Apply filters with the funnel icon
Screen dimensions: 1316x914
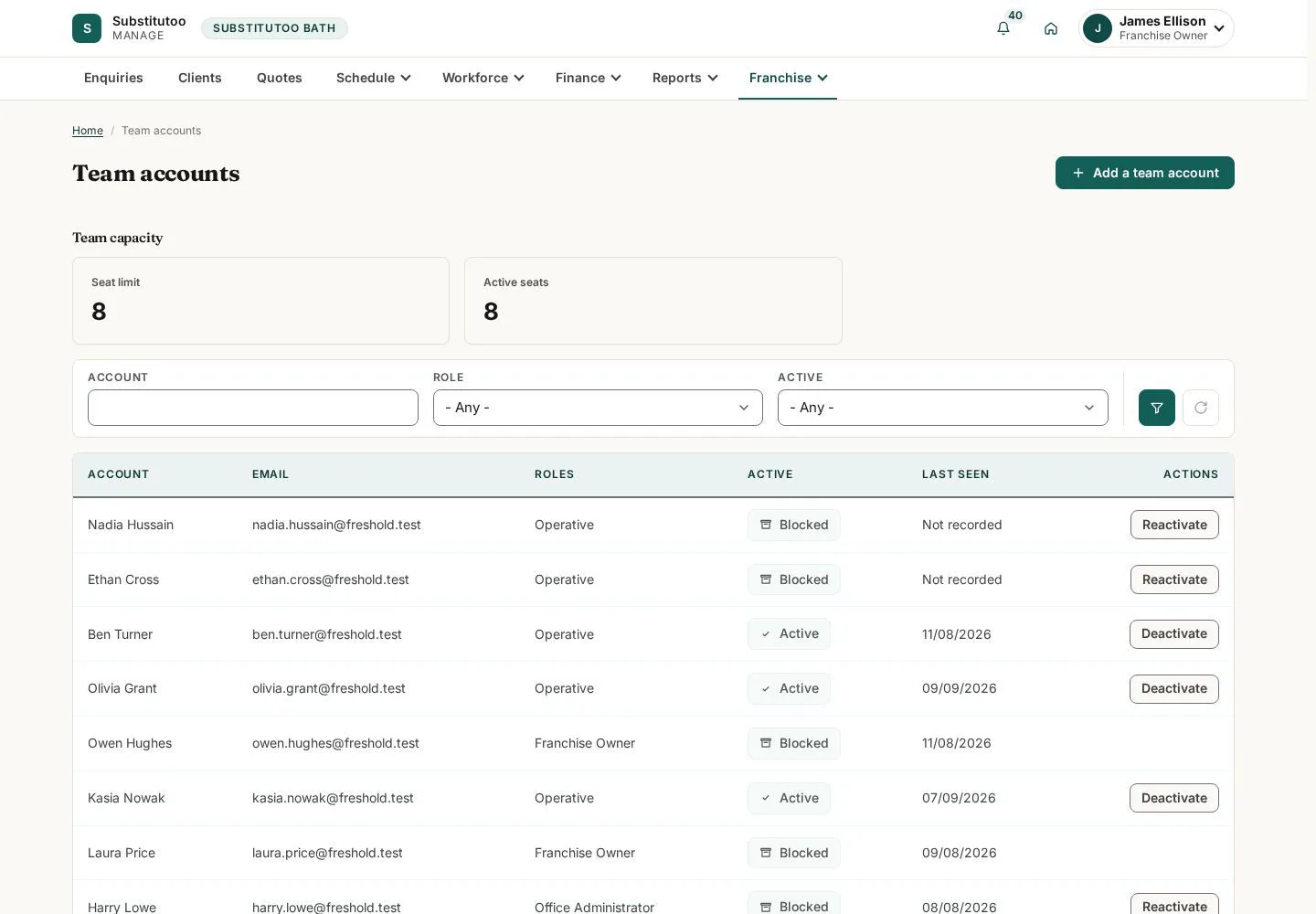(1157, 408)
